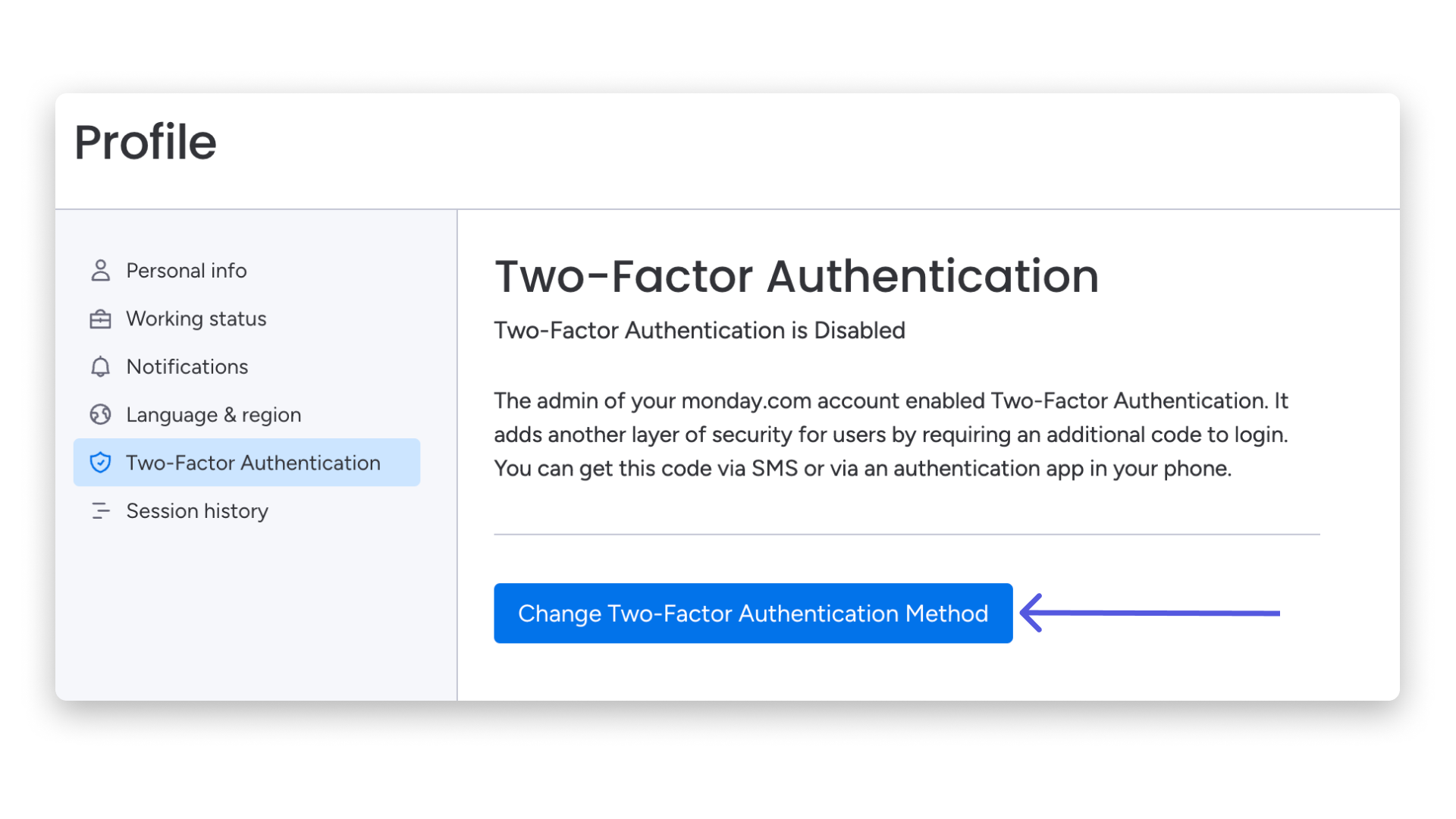Click the Notifications bell icon
The height and width of the screenshot is (819, 1456).
click(x=100, y=367)
